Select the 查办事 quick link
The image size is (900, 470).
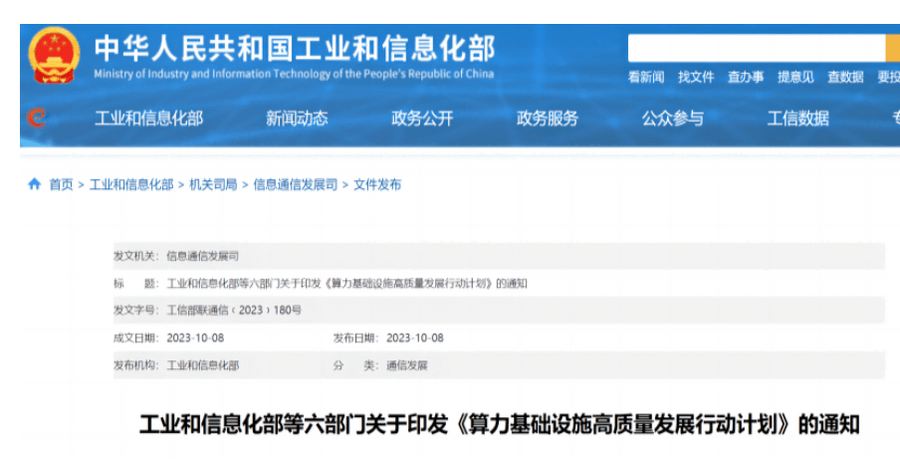[x=746, y=77]
